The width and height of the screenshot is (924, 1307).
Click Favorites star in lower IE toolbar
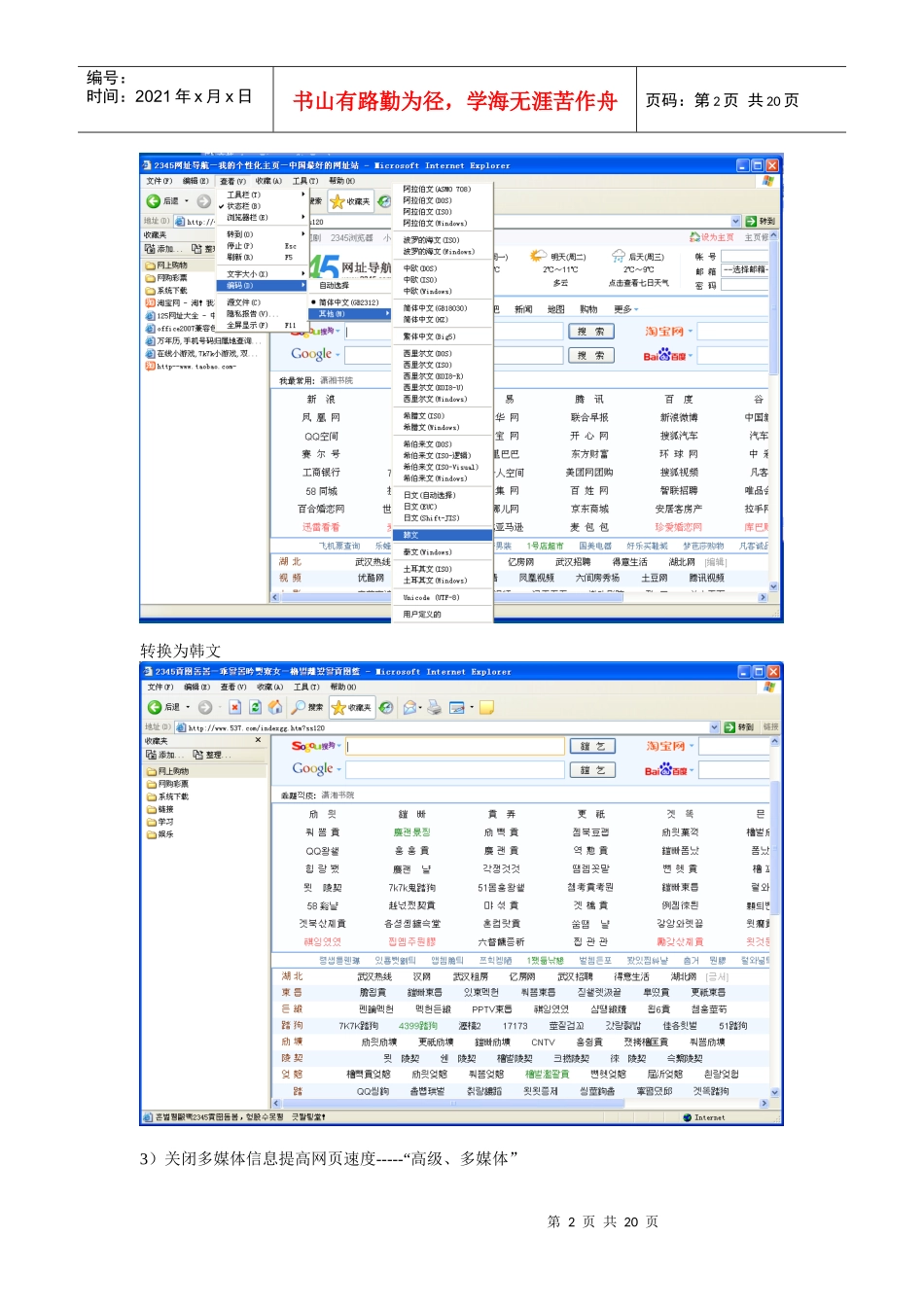(x=339, y=707)
